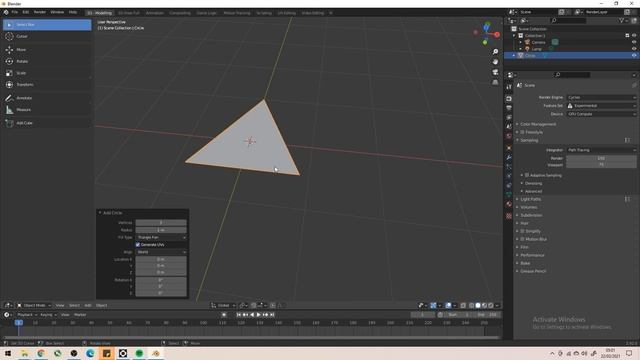This screenshot has width=640, height=360.
Task: Enable the Adaptive Sampling checkbox
Action: pos(527,176)
